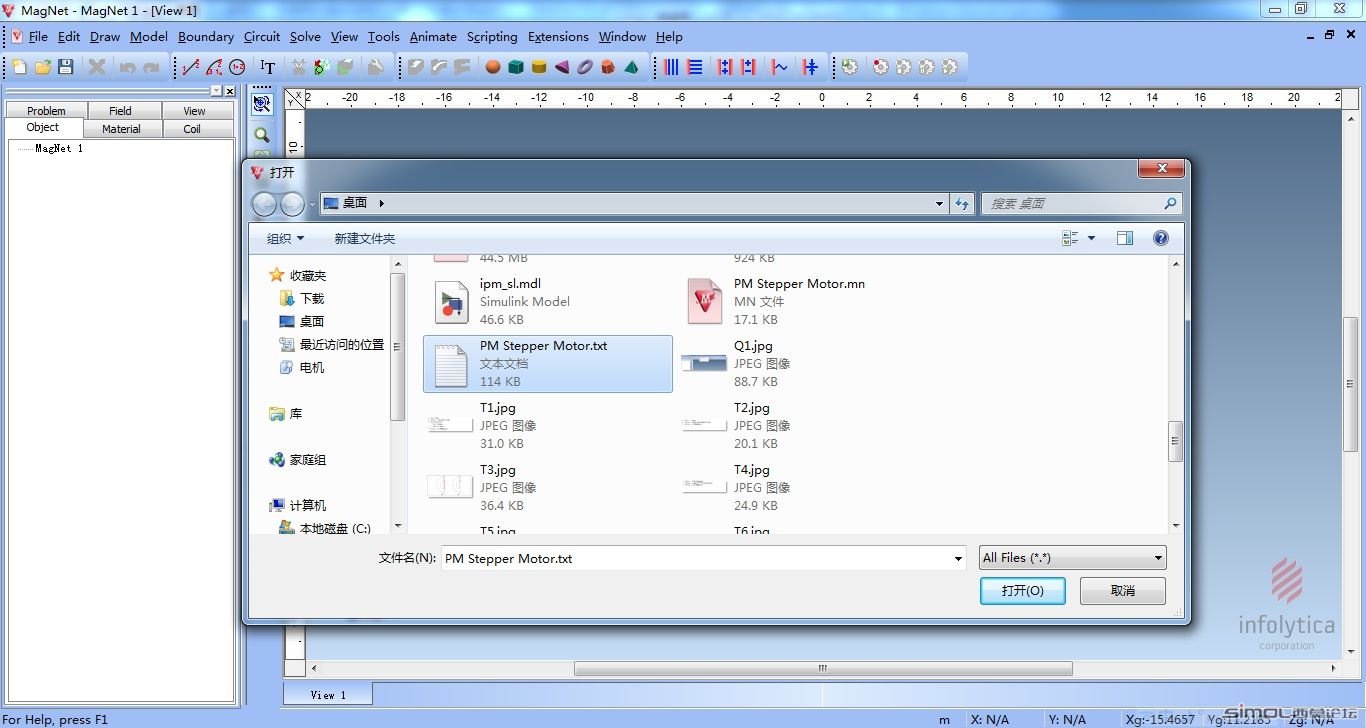Click the teal cube block icon
1366x728 pixels.
516,67
